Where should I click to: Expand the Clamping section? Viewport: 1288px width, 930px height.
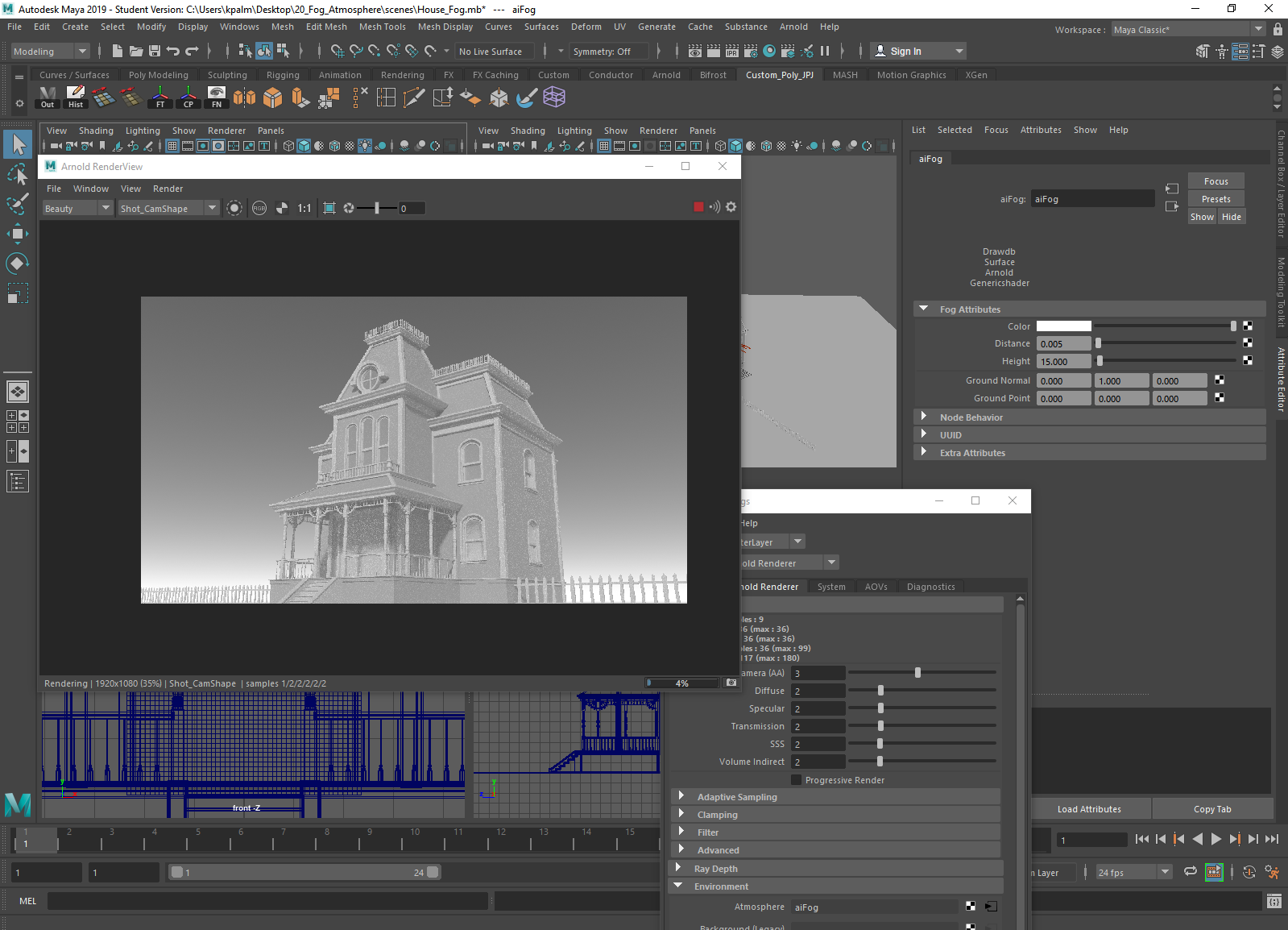coord(681,814)
